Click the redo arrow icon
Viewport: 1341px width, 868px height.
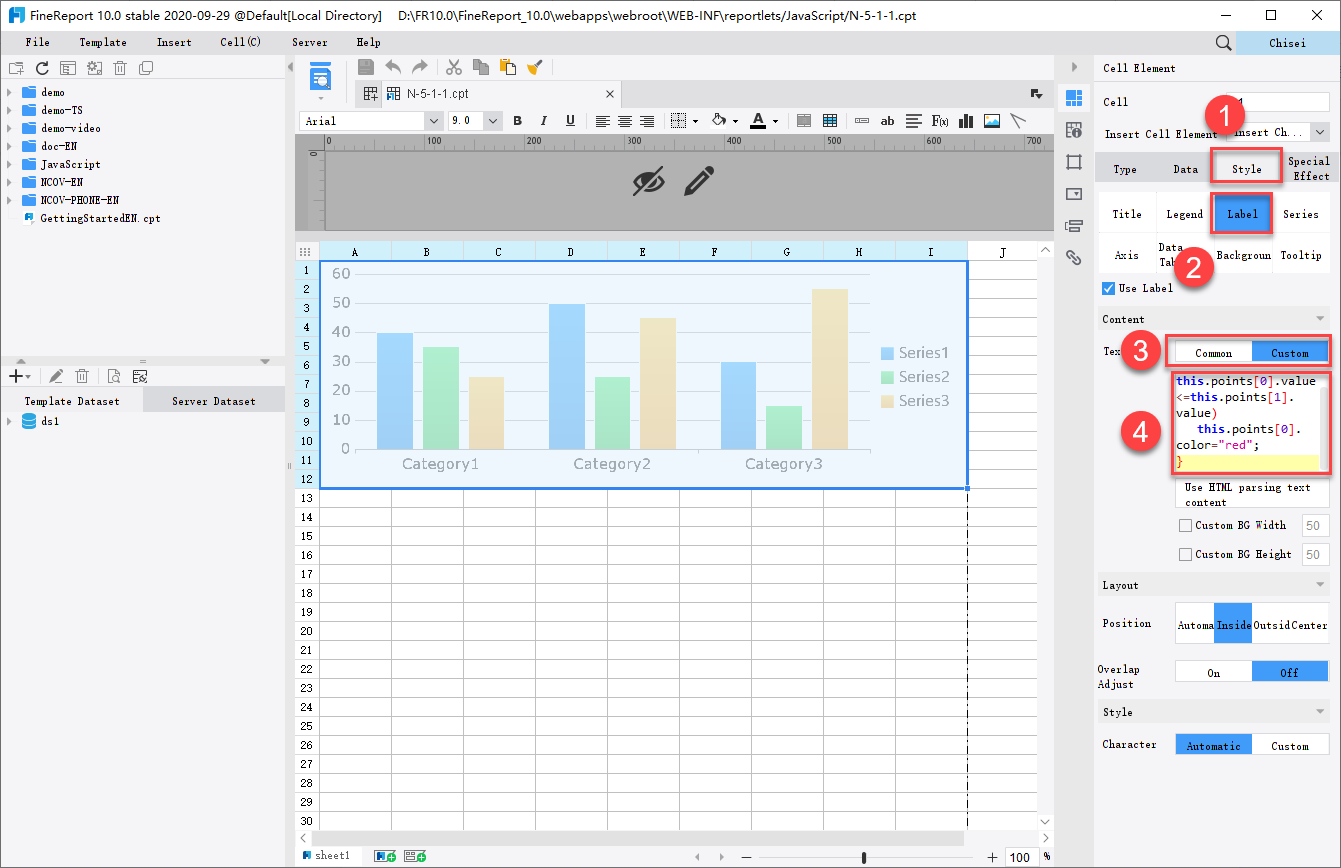coord(420,67)
